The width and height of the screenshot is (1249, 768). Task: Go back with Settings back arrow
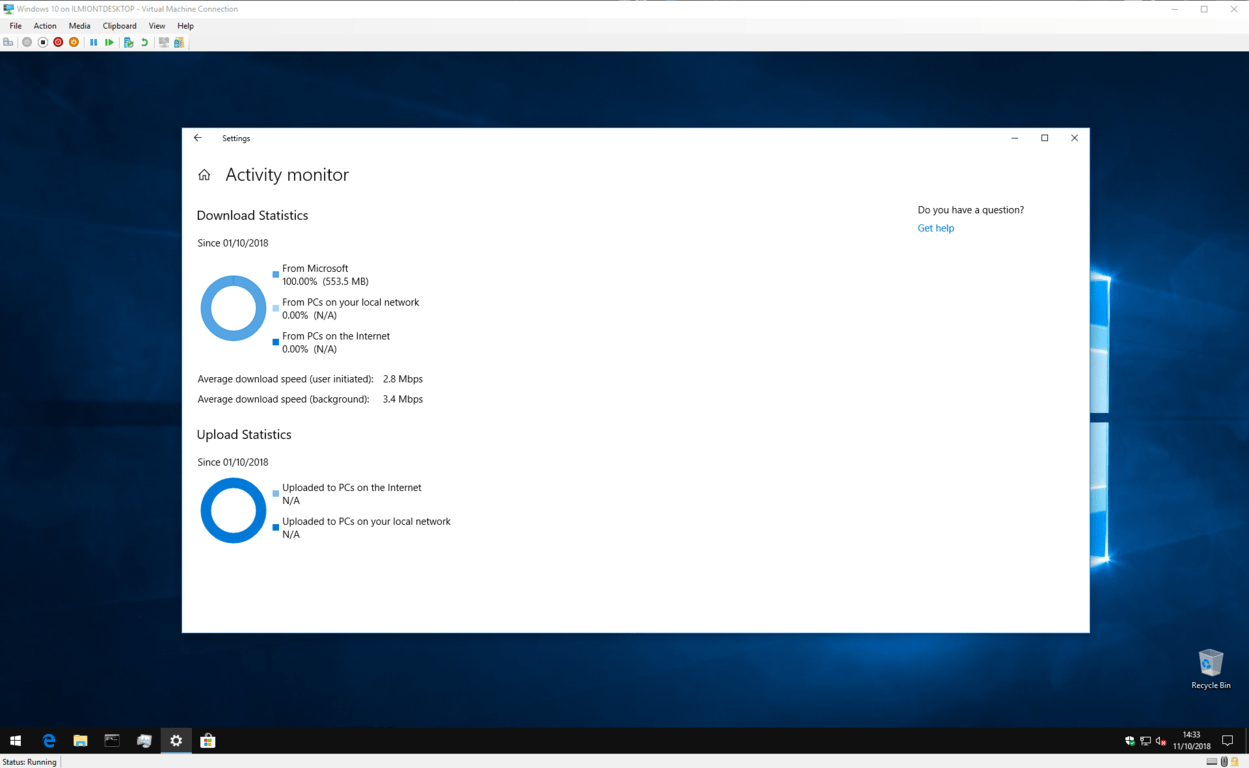198,138
